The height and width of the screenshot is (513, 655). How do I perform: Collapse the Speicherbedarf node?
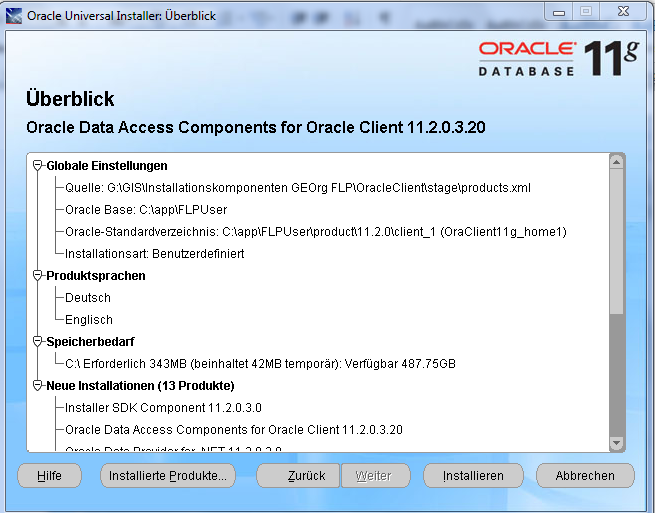point(38,341)
